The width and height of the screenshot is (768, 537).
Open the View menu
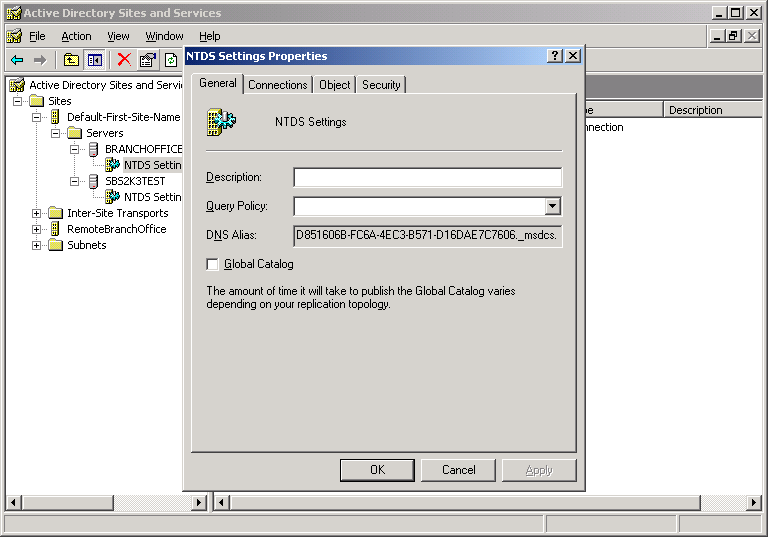(x=119, y=36)
